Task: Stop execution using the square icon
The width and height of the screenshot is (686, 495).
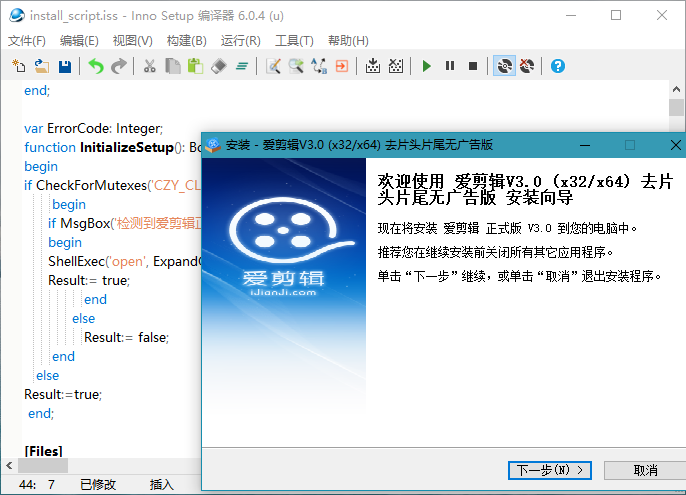Action: pos(473,66)
